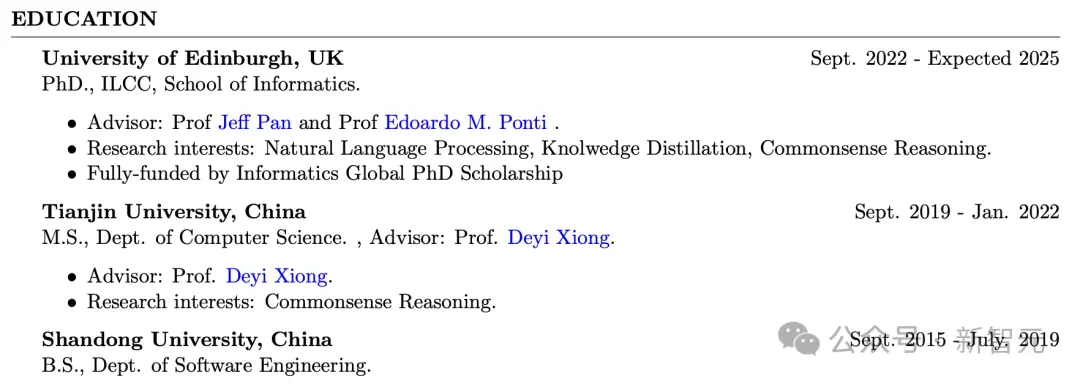The image size is (1080, 384).
Task: Click the EDUCATION section heading
Action: click(84, 19)
